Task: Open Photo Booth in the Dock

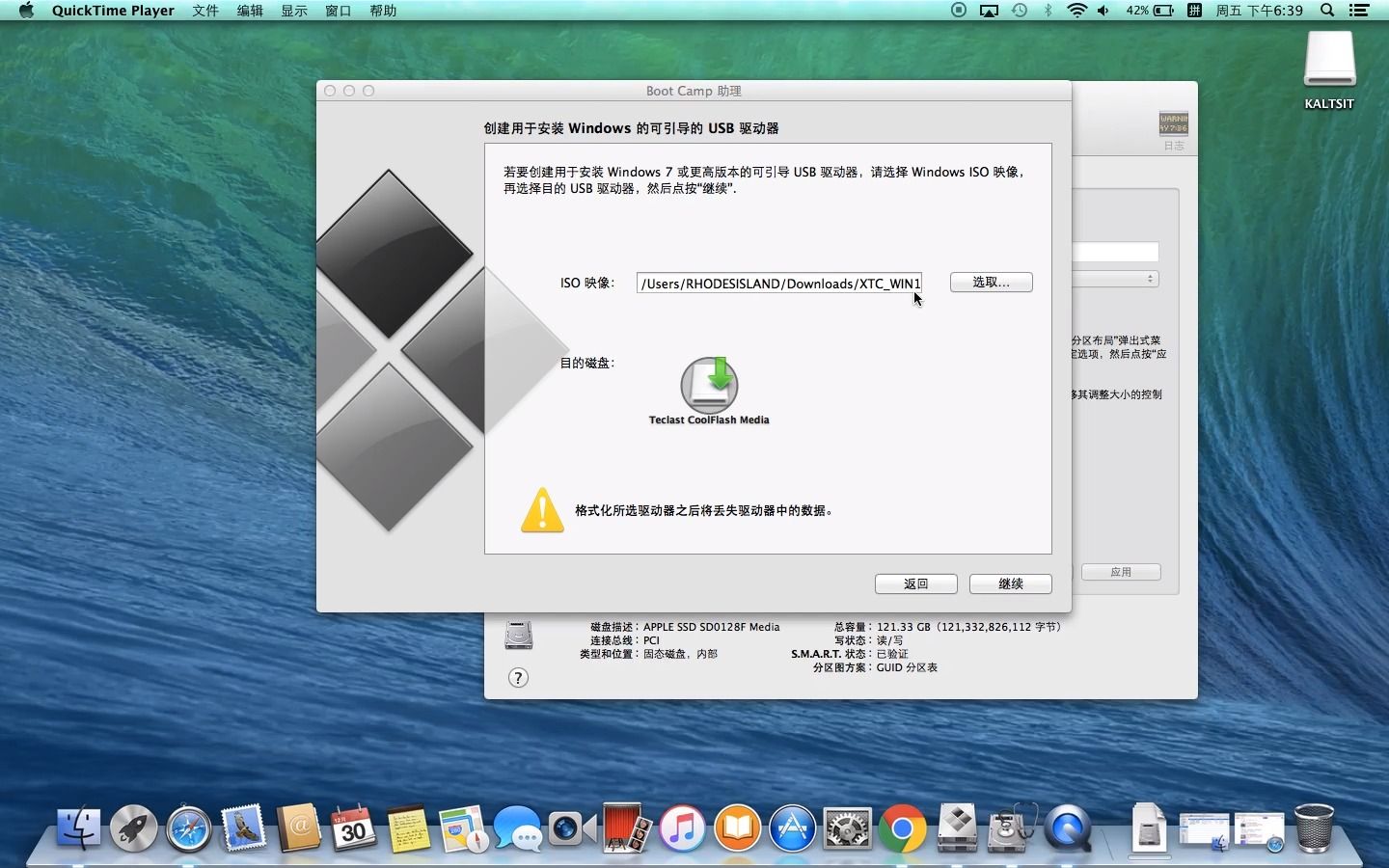Action: [628, 827]
